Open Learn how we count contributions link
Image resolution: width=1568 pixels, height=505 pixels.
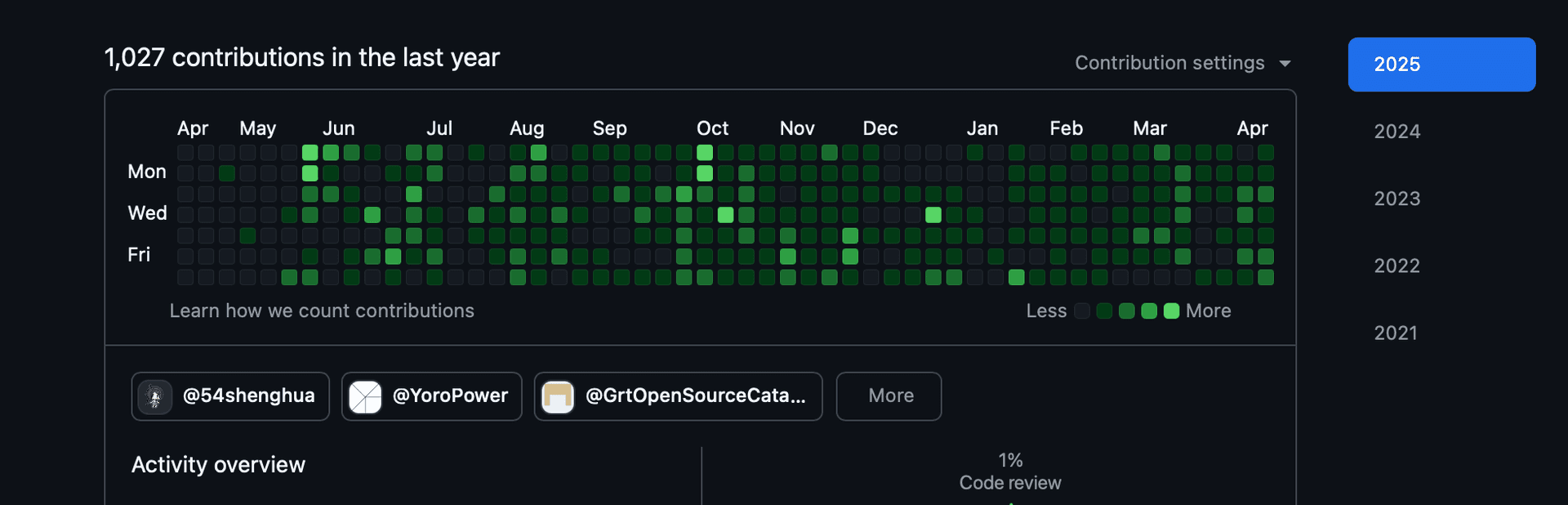tap(322, 311)
